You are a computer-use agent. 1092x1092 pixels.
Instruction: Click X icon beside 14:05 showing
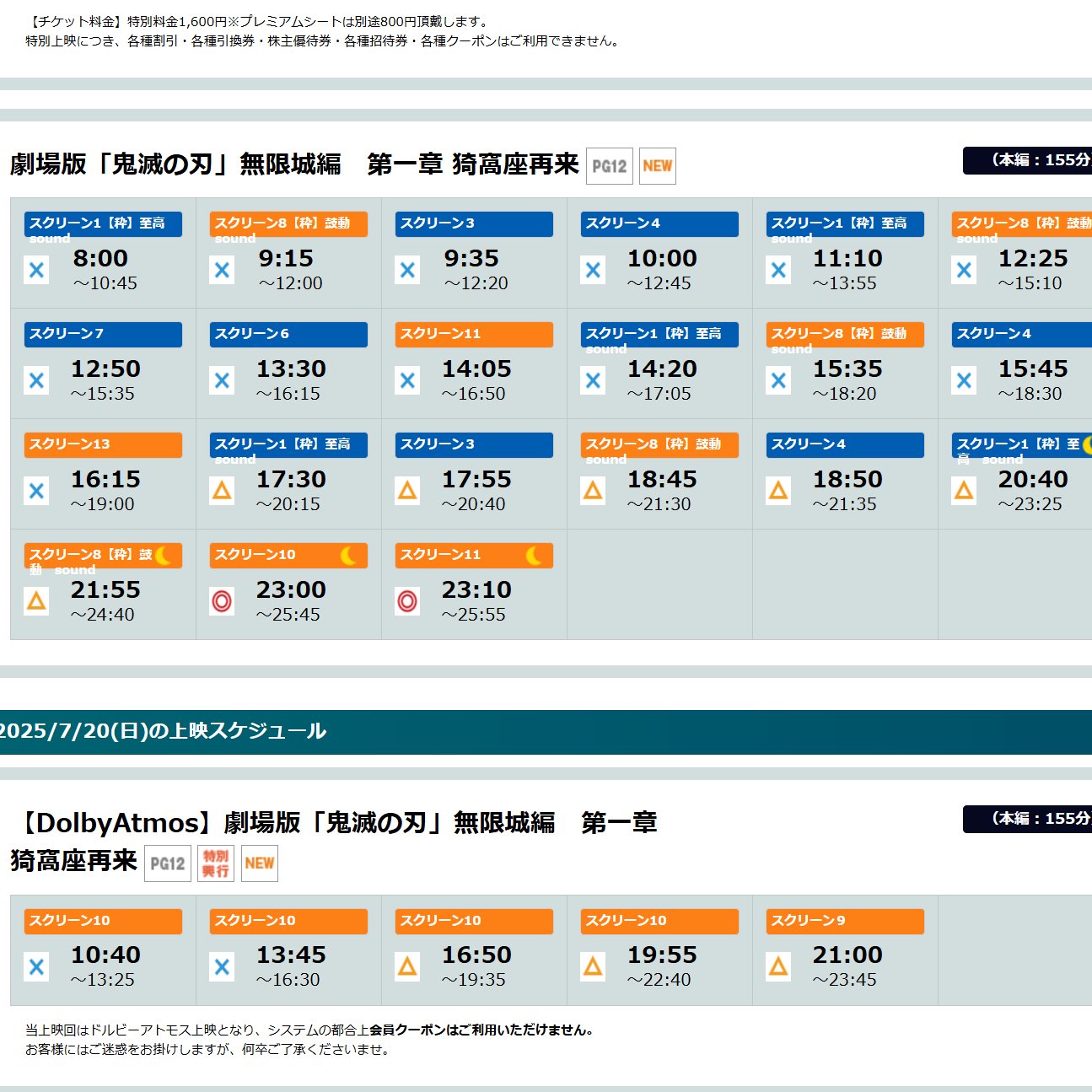[x=407, y=381]
